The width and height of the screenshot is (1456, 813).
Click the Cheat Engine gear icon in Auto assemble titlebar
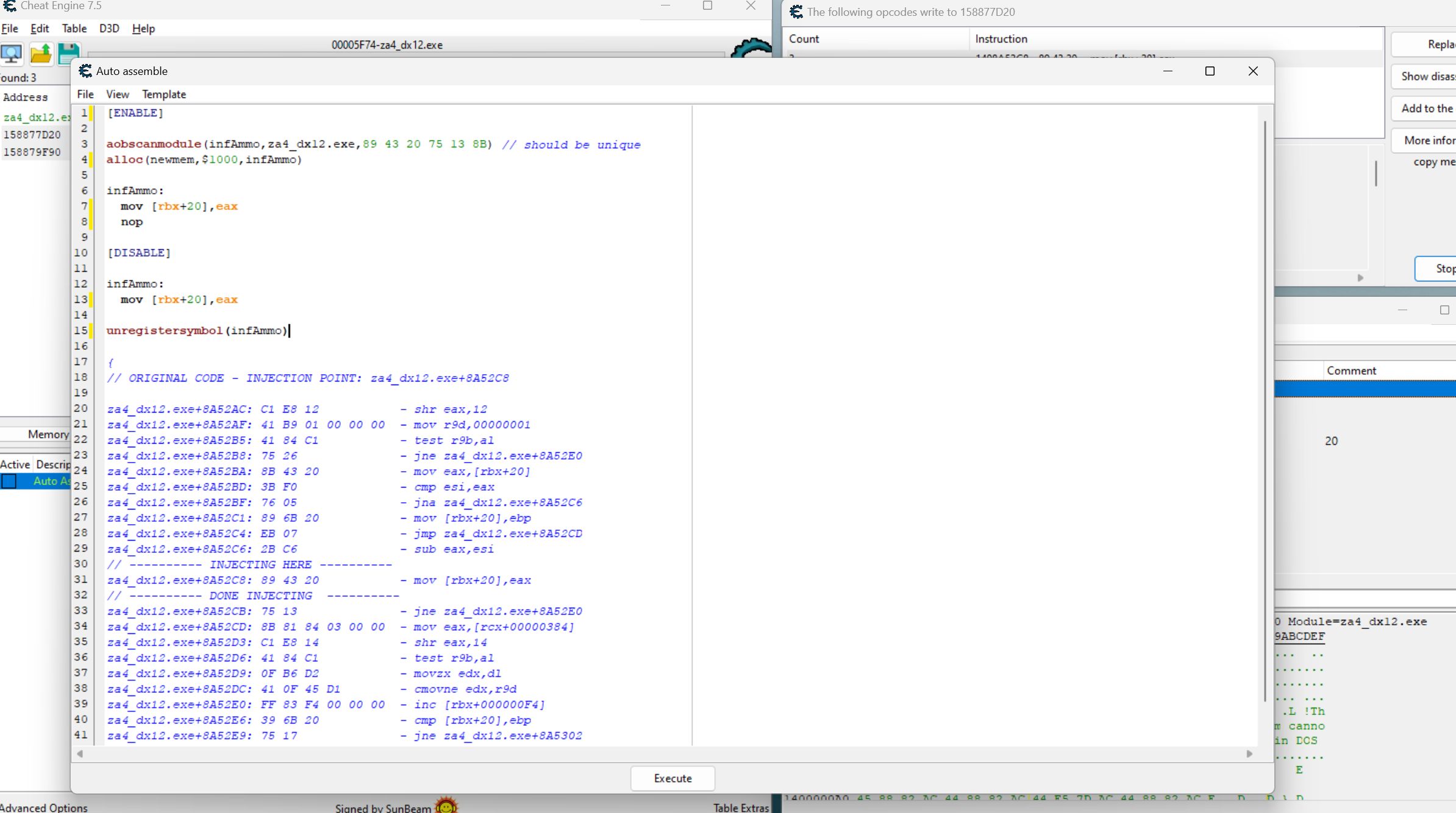85,71
